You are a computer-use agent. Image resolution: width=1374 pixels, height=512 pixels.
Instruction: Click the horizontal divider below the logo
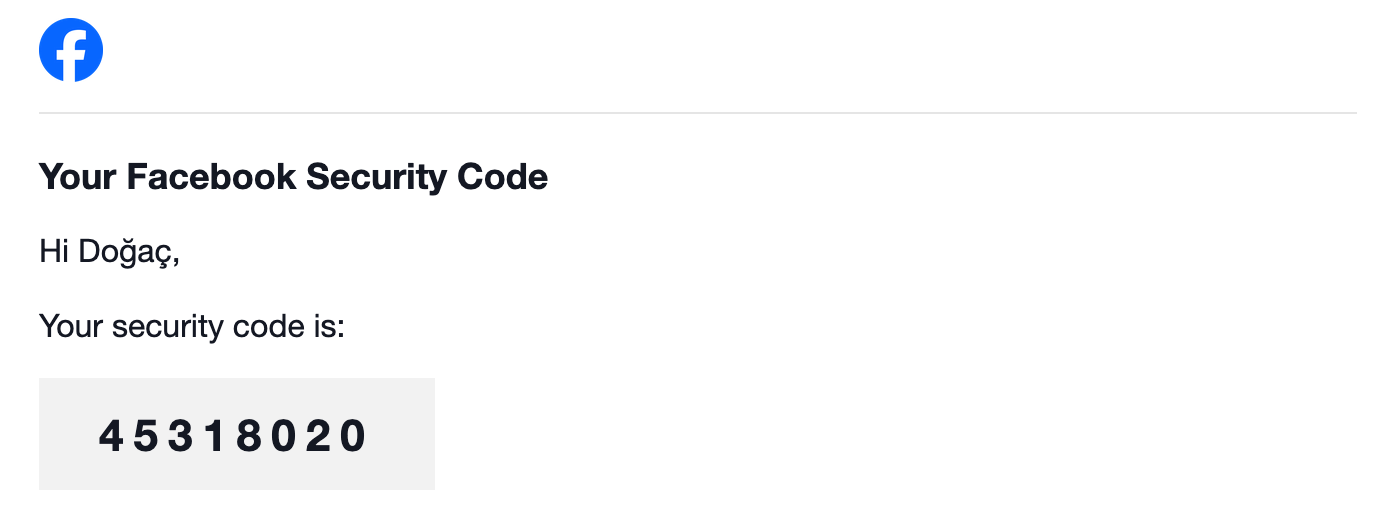(697, 113)
